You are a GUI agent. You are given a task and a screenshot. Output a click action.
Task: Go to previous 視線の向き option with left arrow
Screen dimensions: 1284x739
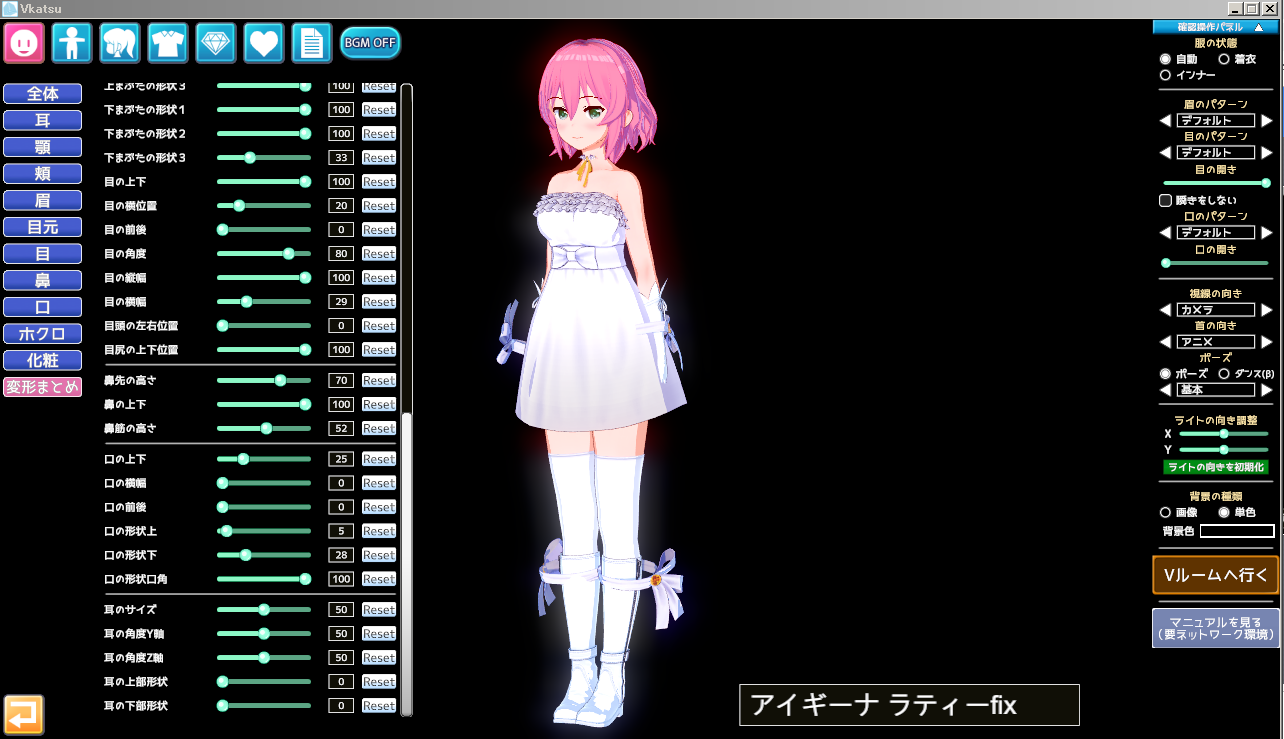(1165, 310)
